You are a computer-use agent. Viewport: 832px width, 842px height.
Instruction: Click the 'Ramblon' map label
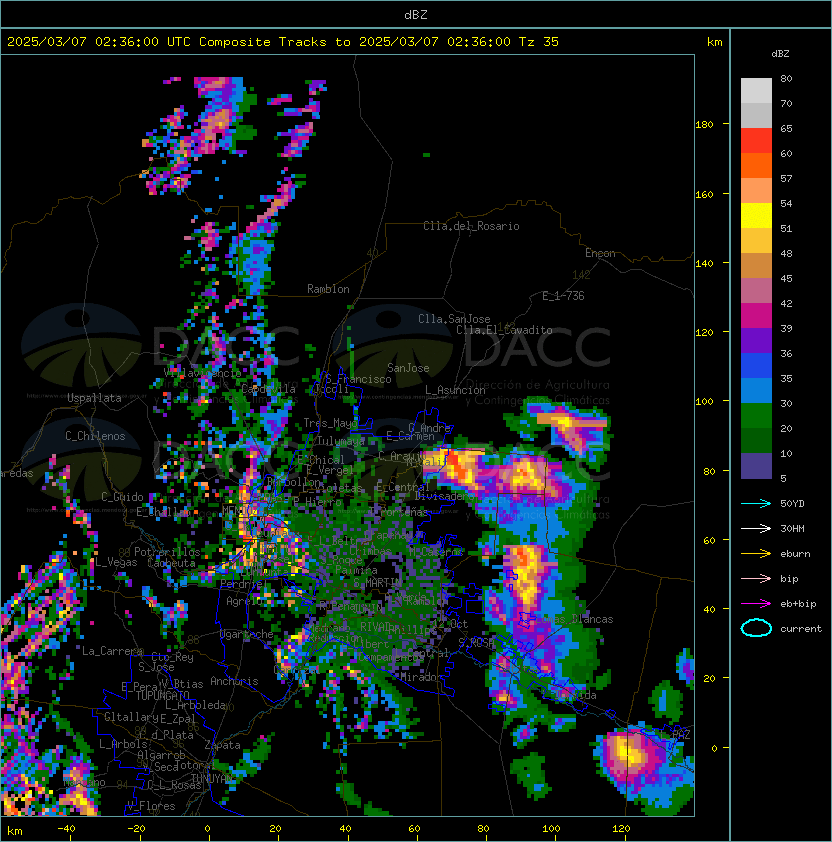point(328,289)
